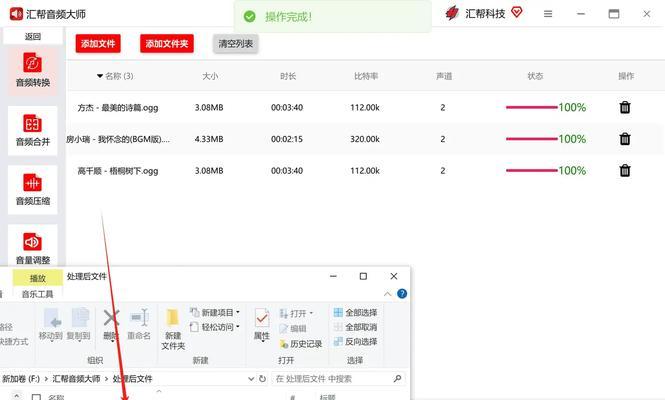
Task: Tick the select-all checkbox beside 名称 in Explorer
Action: pyautogui.click(x=36, y=397)
